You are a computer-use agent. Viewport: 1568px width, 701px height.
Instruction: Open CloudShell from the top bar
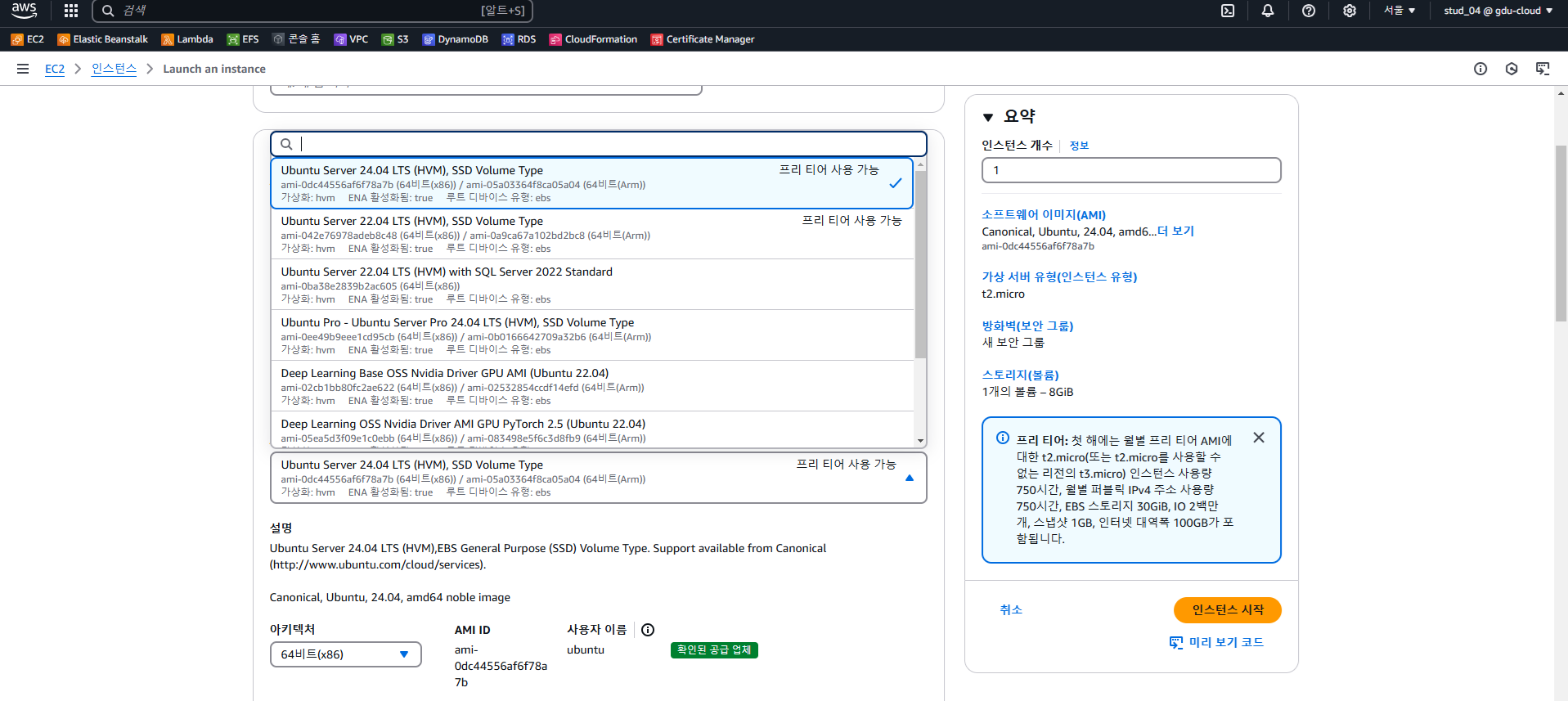(x=1228, y=11)
